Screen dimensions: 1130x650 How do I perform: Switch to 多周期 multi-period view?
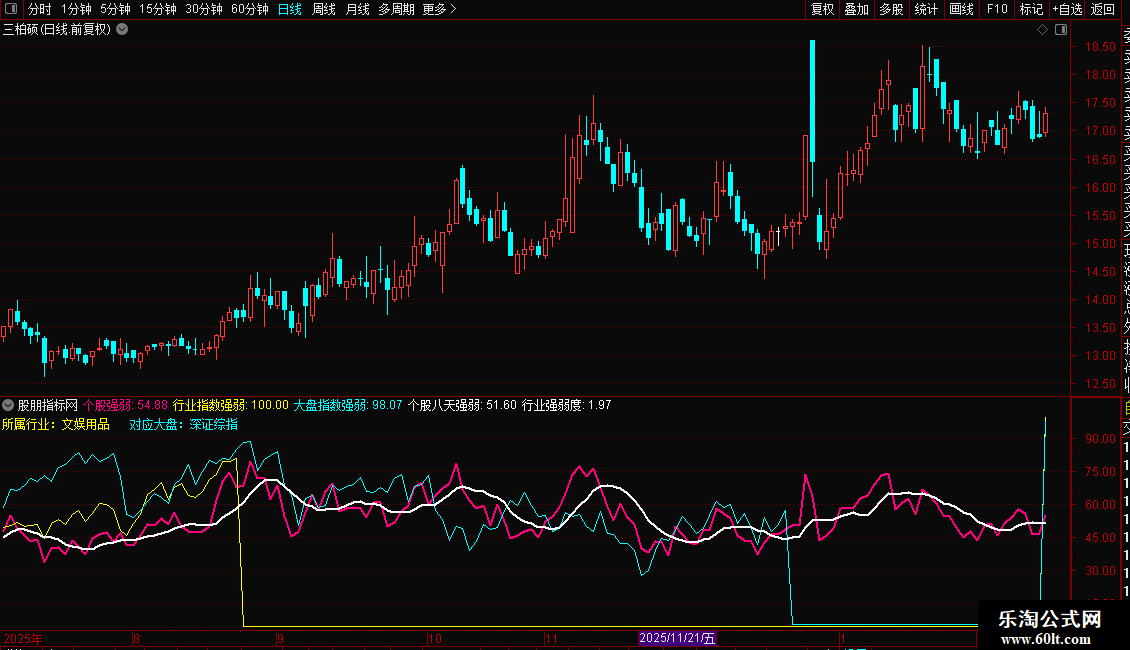[x=396, y=9]
